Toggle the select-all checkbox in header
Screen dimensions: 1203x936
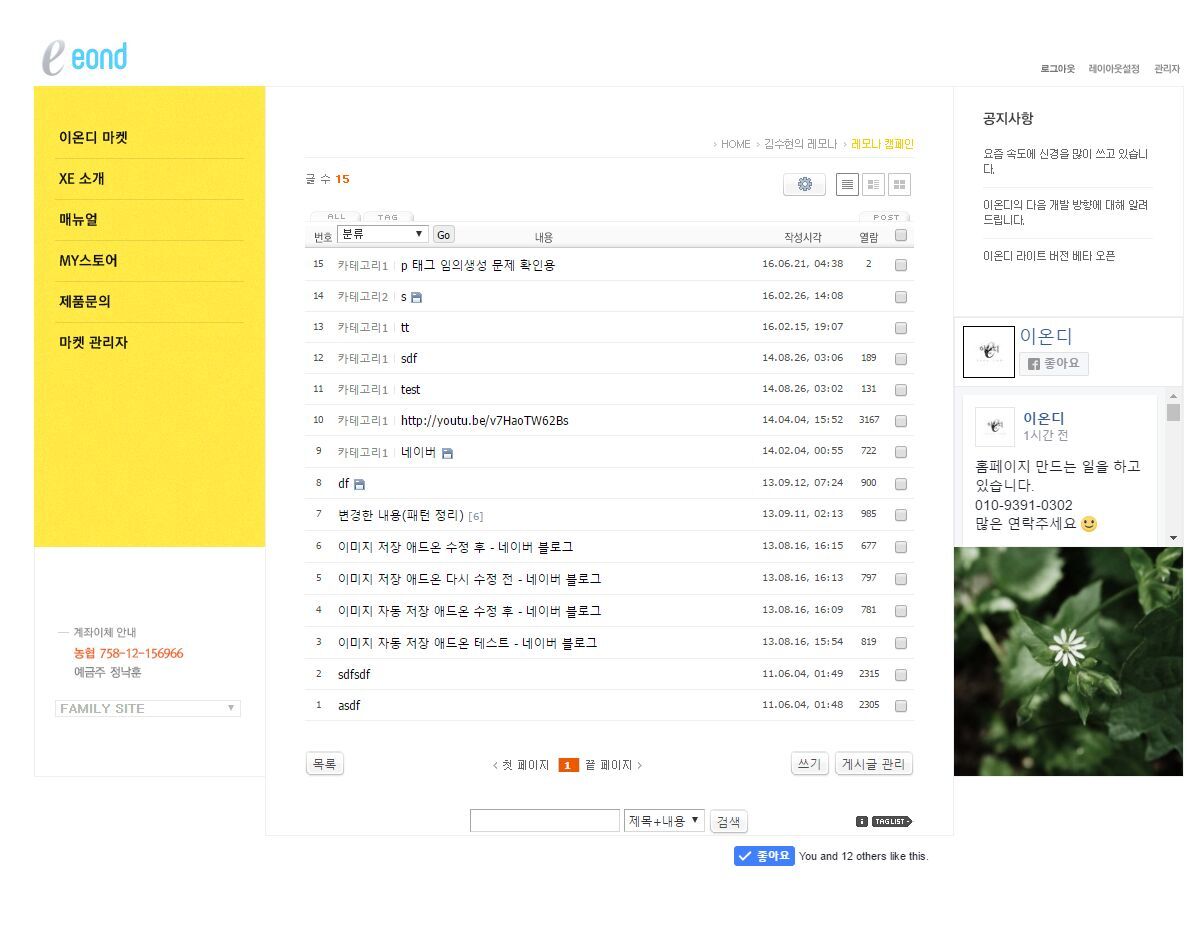tap(901, 236)
